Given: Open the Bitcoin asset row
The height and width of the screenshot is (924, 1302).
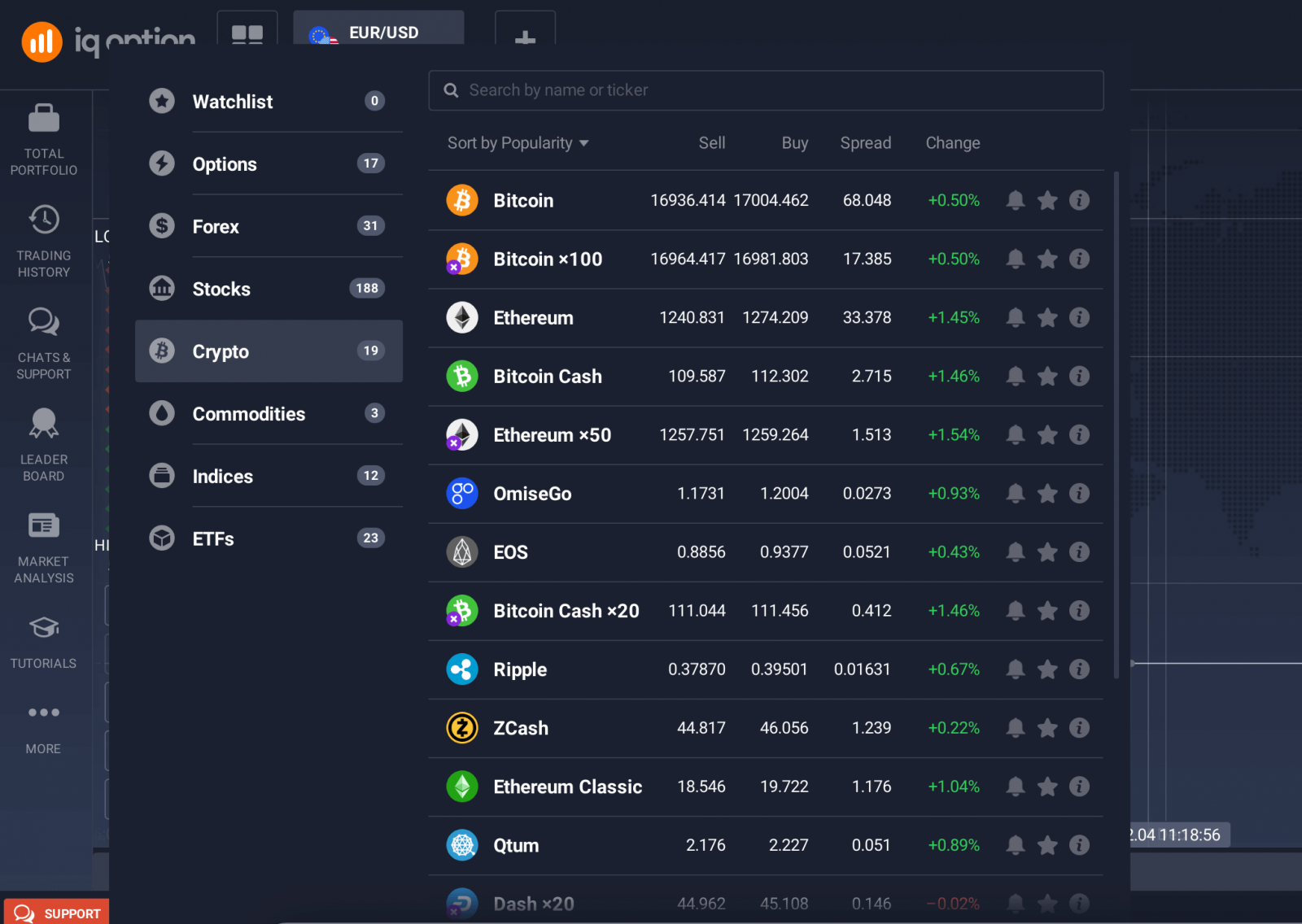Looking at the screenshot, I should click(766, 200).
